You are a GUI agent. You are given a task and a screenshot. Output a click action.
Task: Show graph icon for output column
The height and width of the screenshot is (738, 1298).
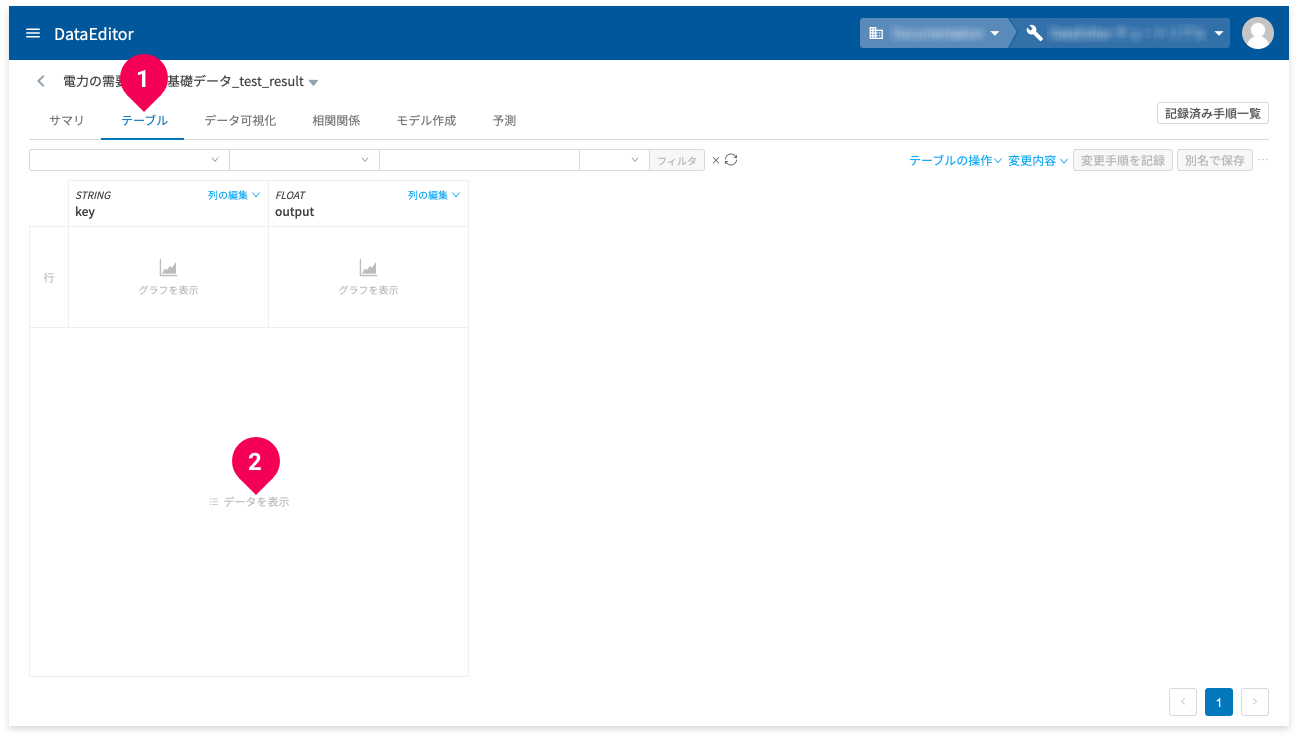pyautogui.click(x=368, y=268)
